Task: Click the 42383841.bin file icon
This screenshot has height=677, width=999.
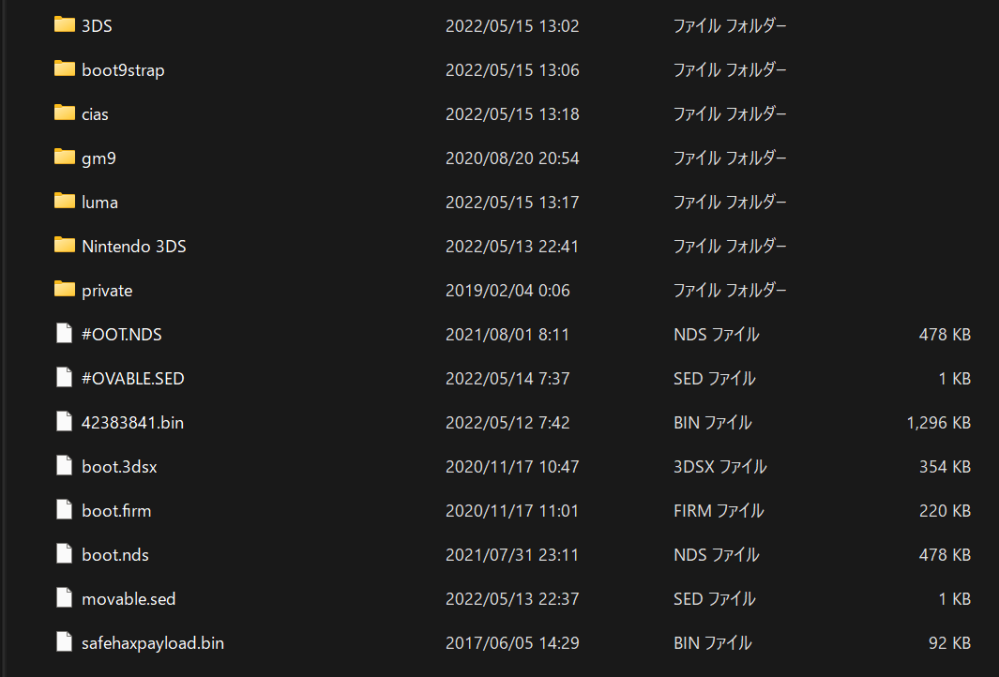Action: pyautogui.click(x=64, y=422)
